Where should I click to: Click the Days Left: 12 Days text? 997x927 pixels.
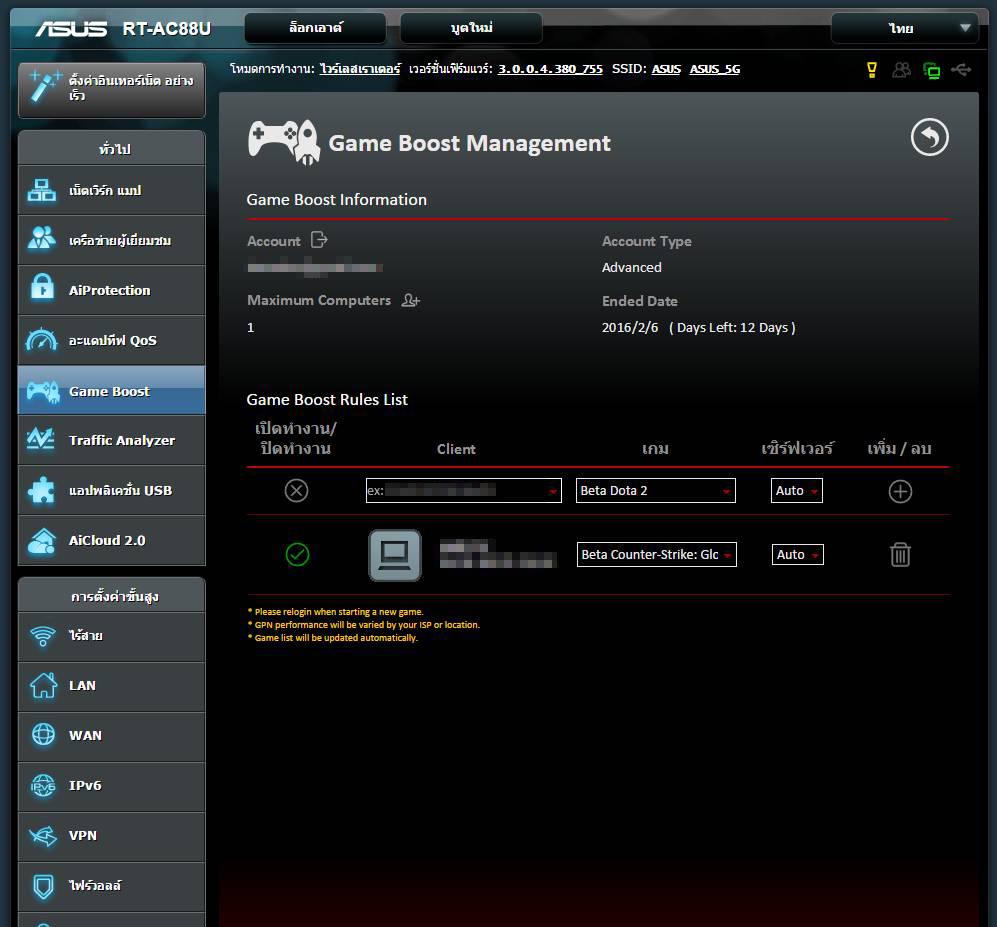coord(732,327)
